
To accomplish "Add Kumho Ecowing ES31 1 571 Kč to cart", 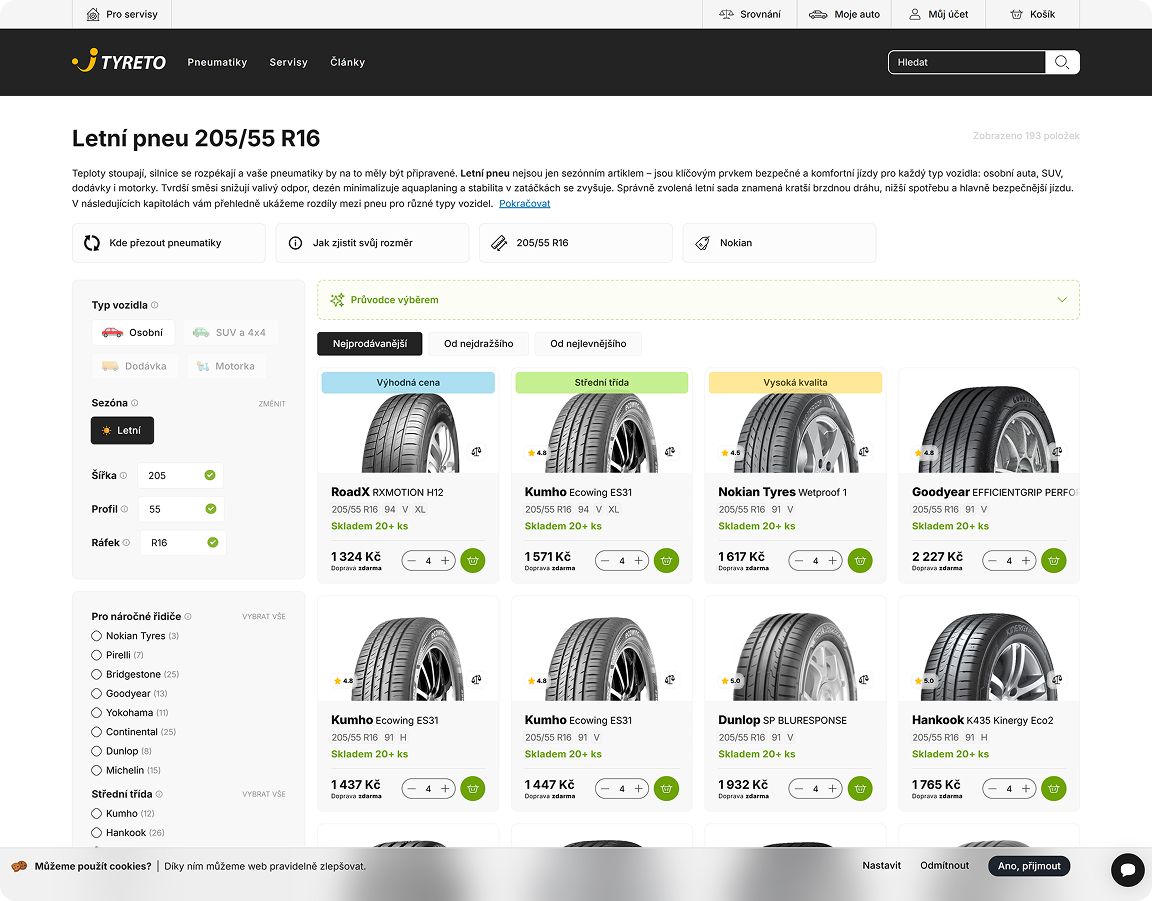I will click(666, 561).
